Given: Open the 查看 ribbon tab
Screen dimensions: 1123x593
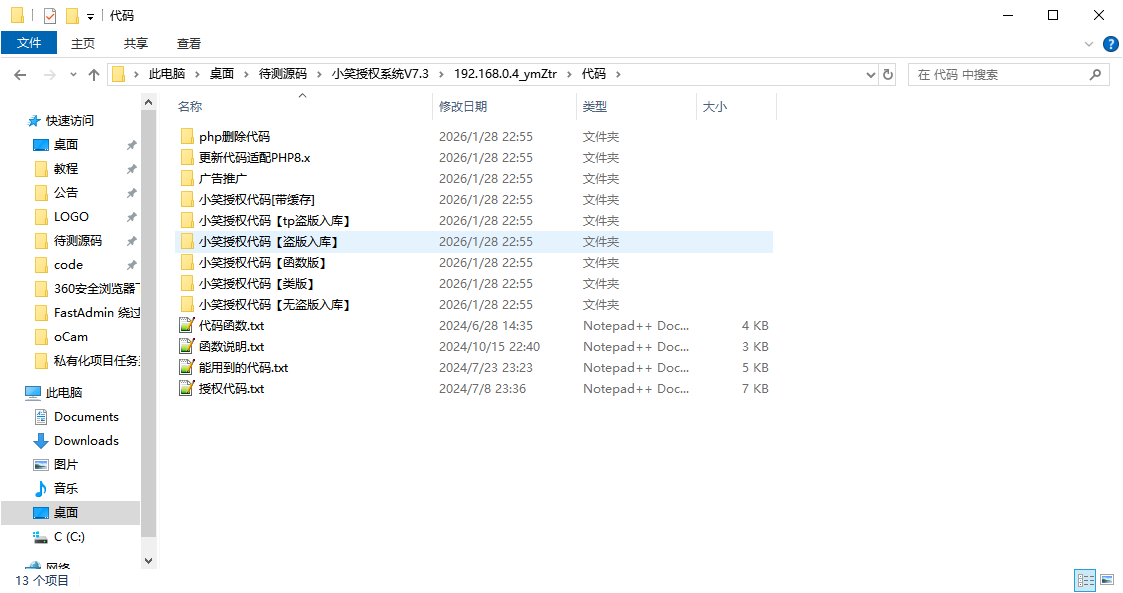Looking at the screenshot, I should pyautogui.click(x=188, y=44).
